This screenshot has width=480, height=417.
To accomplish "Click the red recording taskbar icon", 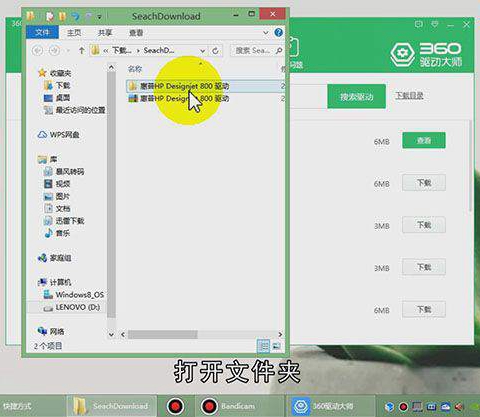I will 175,406.
